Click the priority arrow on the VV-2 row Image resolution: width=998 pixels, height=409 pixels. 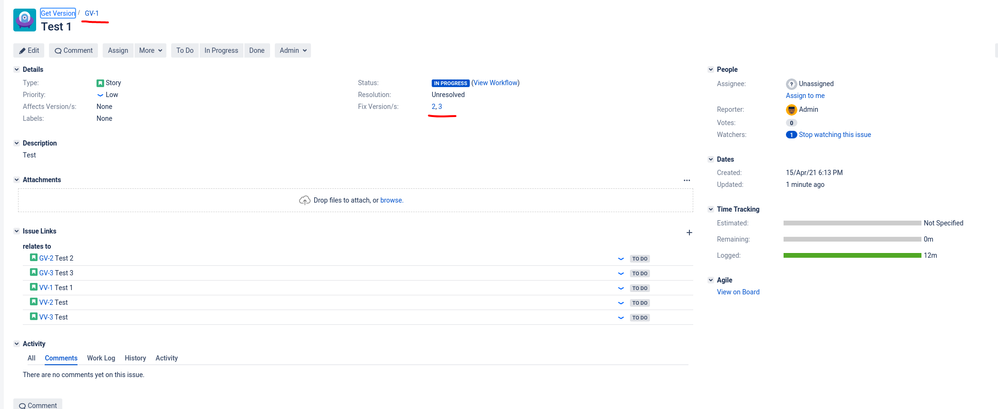coord(621,303)
